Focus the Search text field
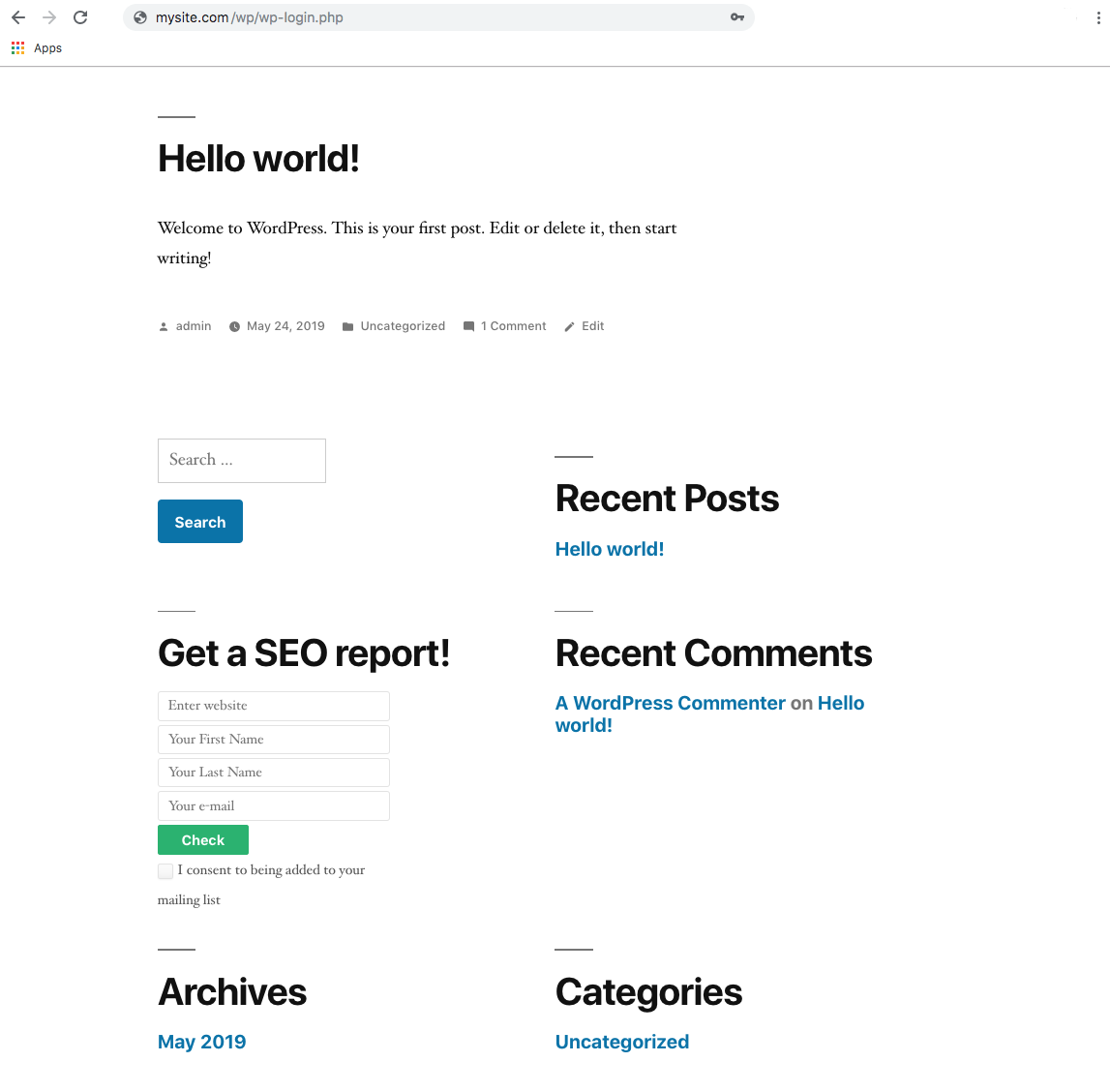This screenshot has height=1092, width=1110. tap(241, 460)
